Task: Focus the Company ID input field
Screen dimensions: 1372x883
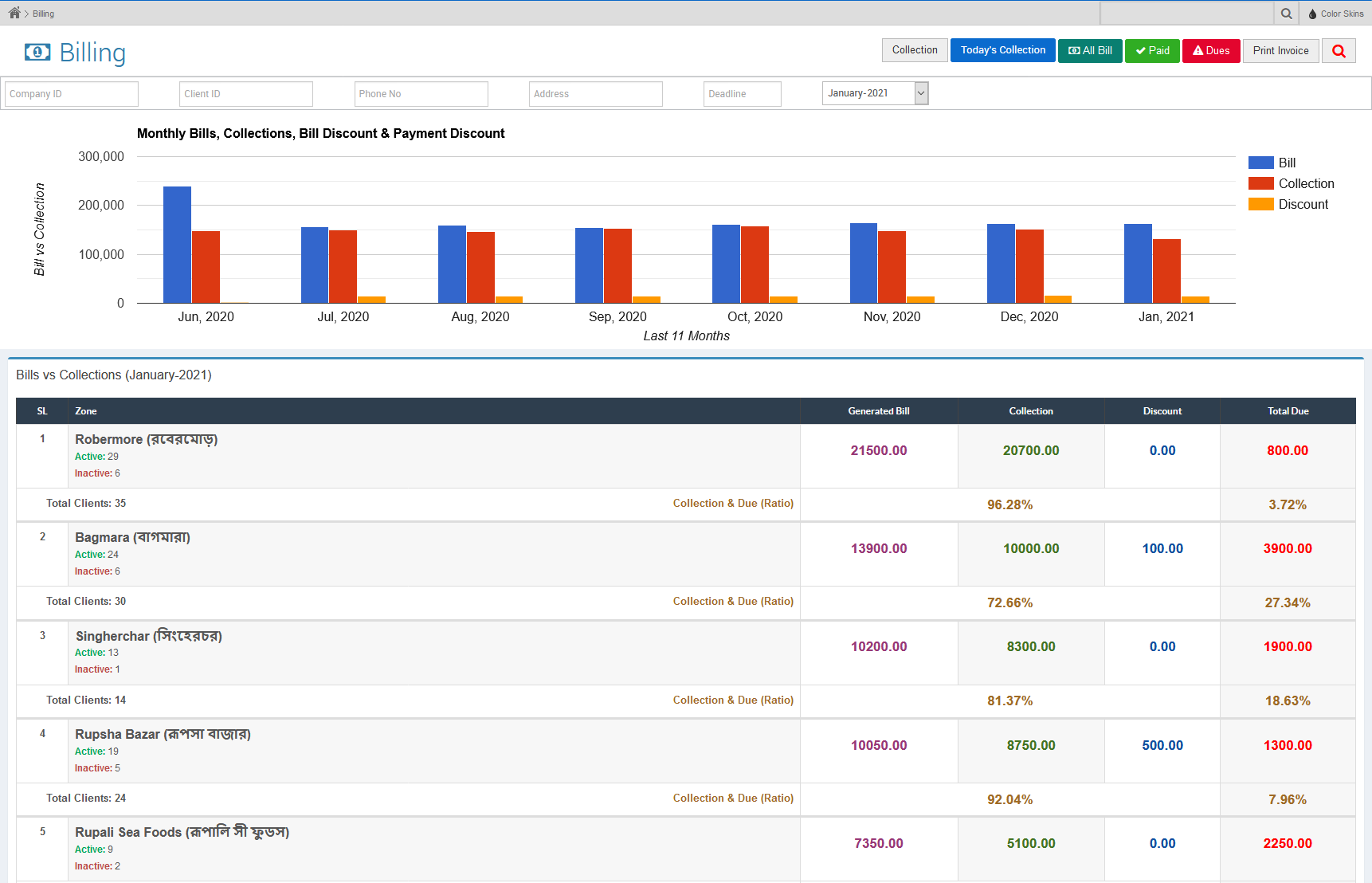Action: (72, 94)
